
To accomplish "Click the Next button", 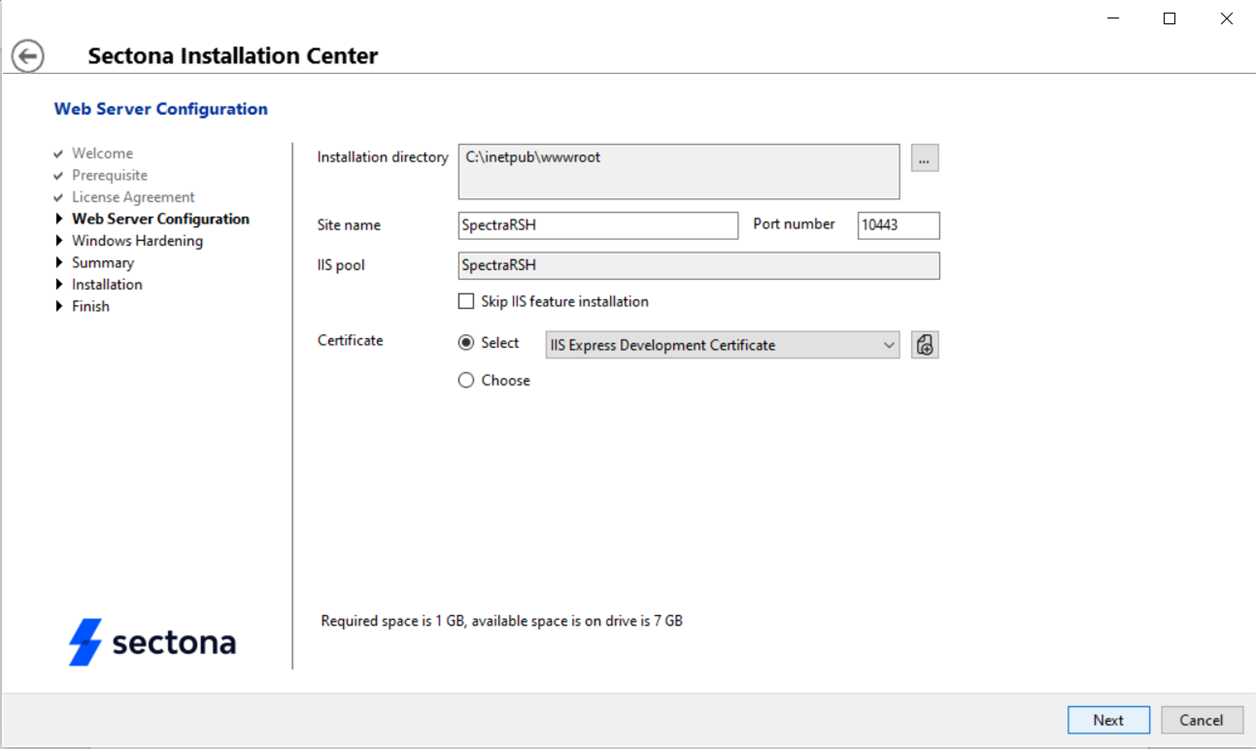I will tap(1108, 720).
